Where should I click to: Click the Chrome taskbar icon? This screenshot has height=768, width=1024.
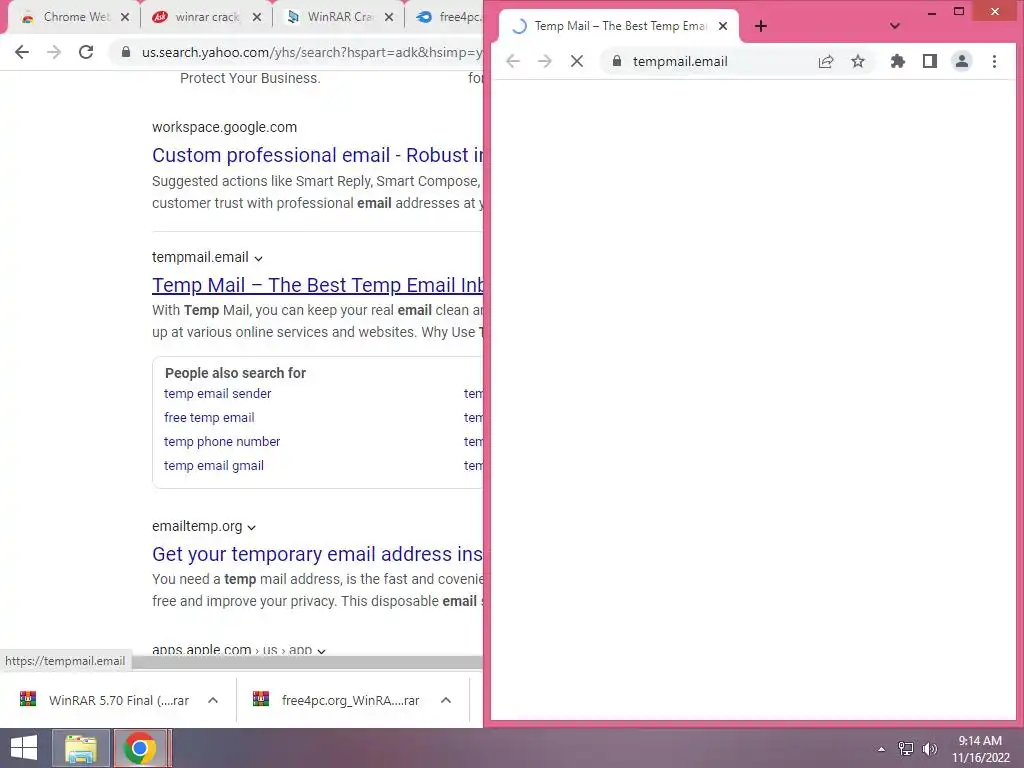pyautogui.click(x=140, y=748)
